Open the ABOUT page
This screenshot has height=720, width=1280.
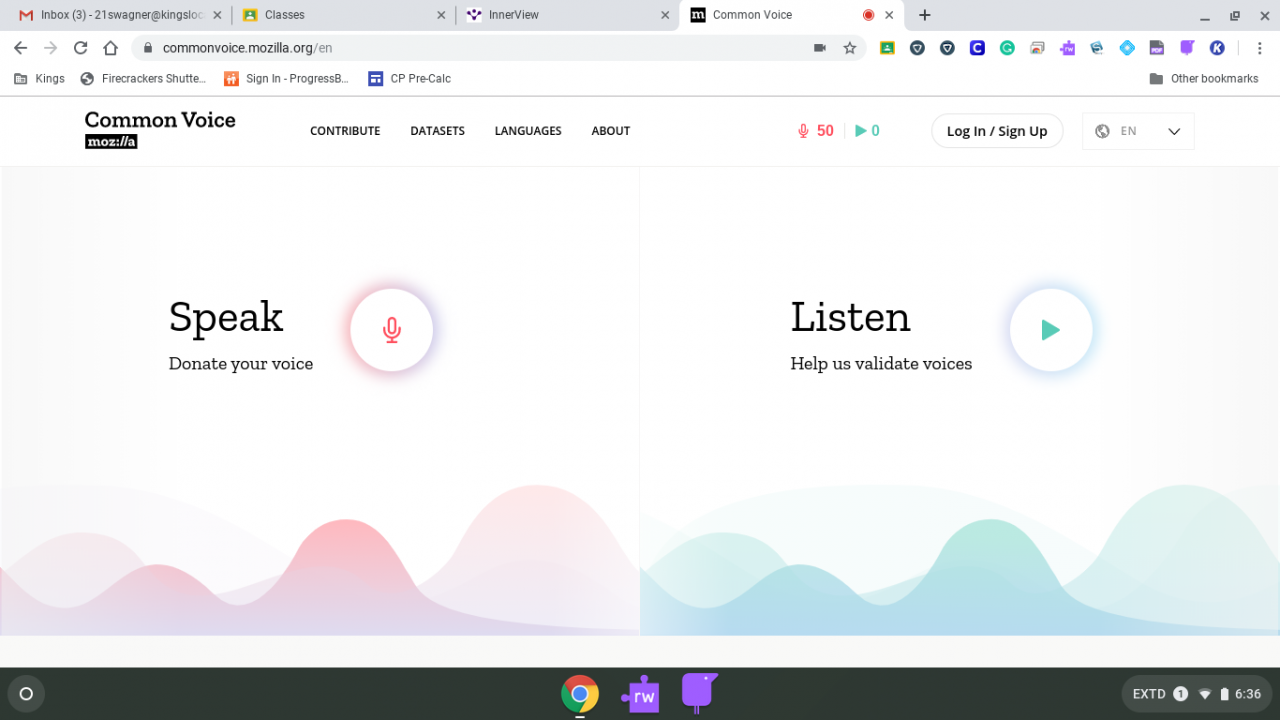[610, 131]
